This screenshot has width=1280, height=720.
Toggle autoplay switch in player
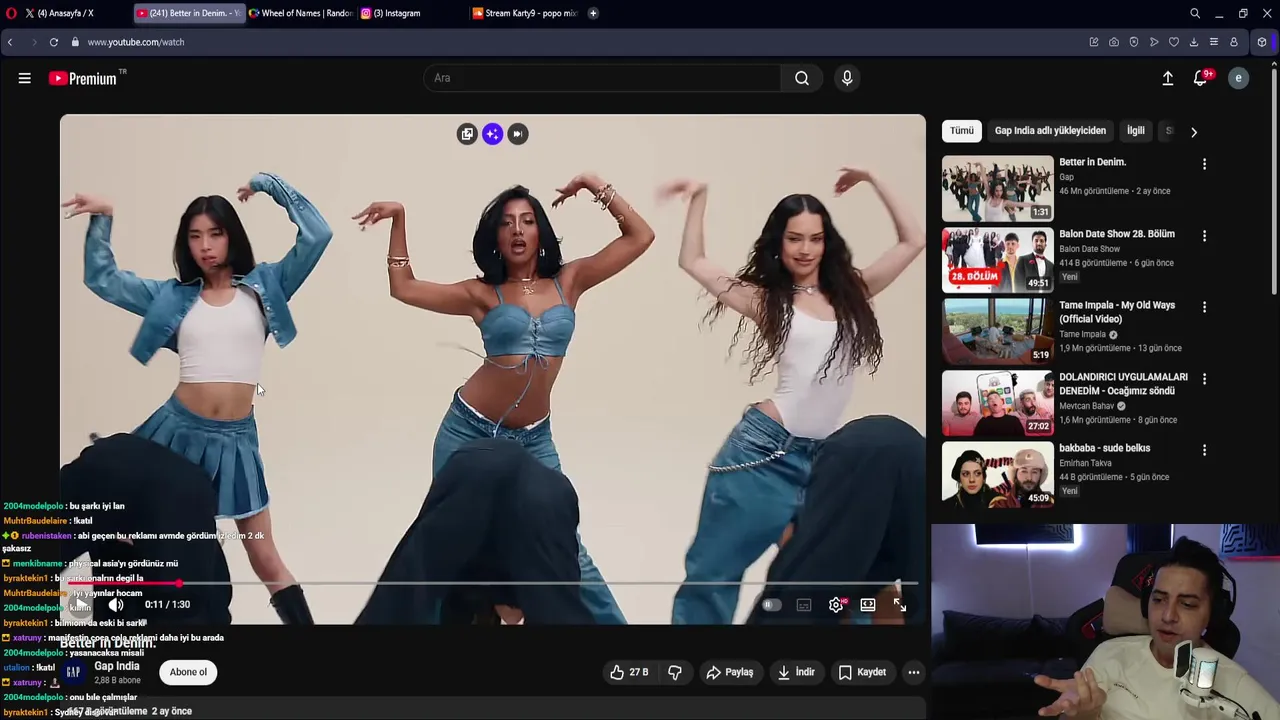click(771, 605)
